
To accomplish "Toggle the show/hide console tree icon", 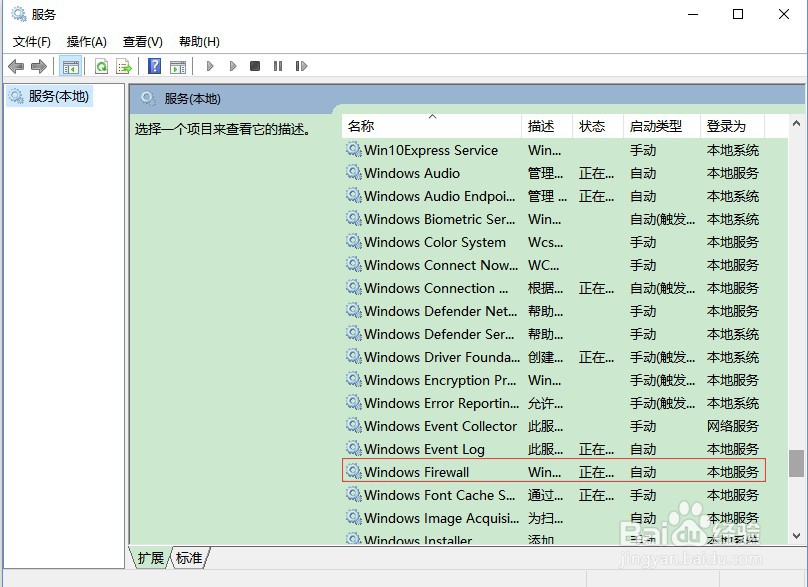I will 71,66.
